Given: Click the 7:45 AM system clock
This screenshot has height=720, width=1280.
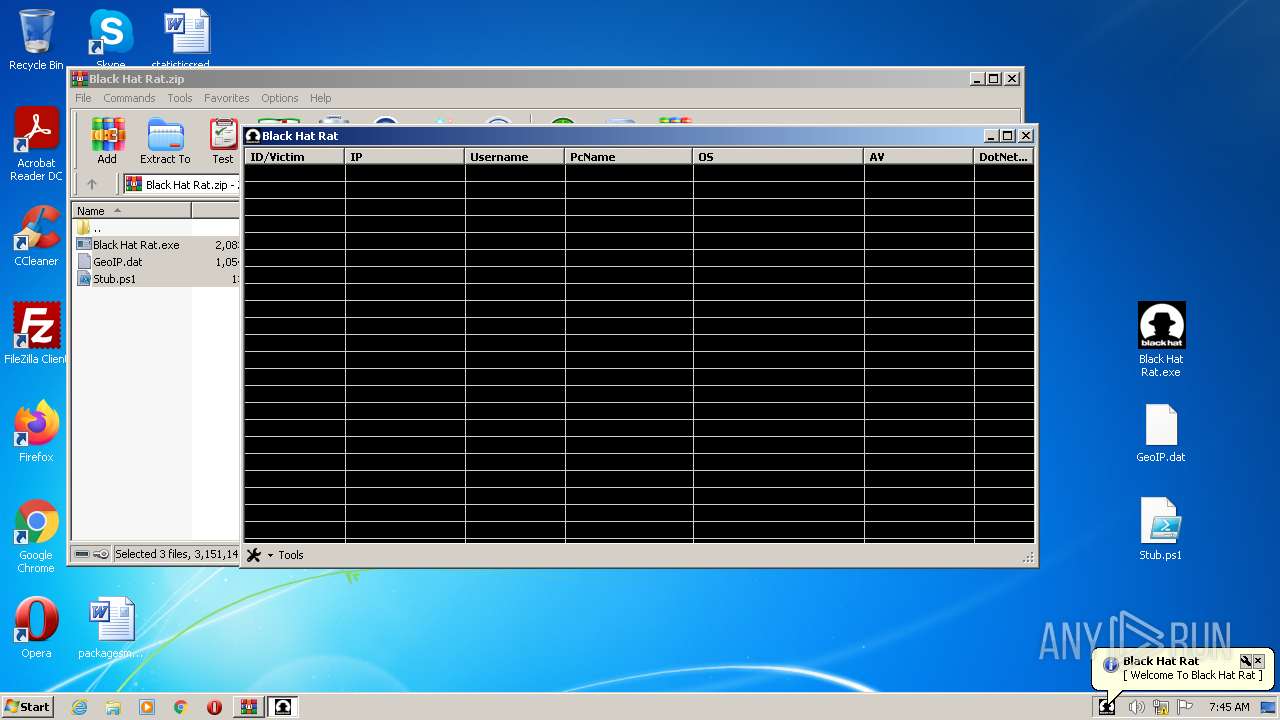Looking at the screenshot, I should point(1229,707).
